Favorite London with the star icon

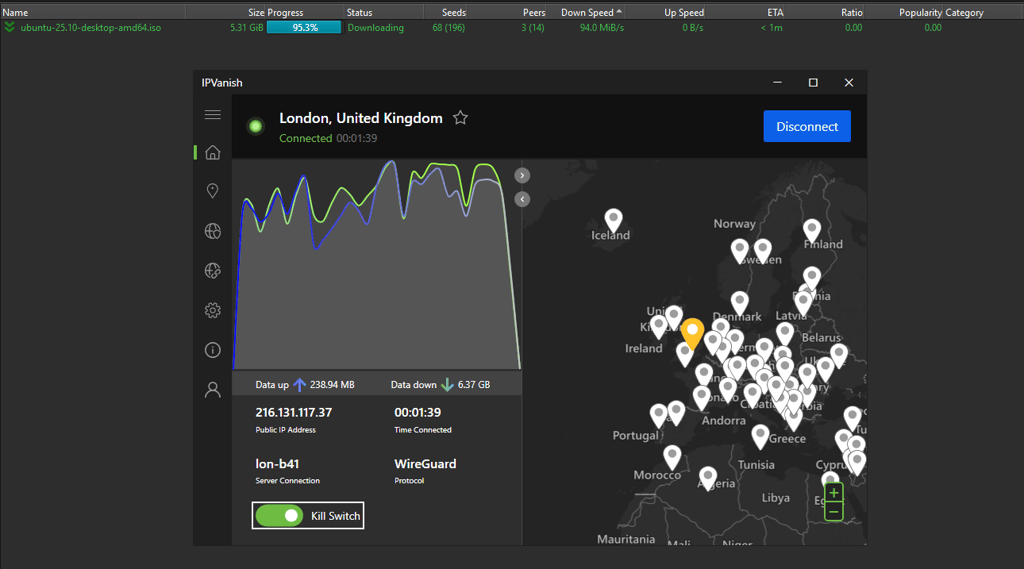[x=460, y=118]
